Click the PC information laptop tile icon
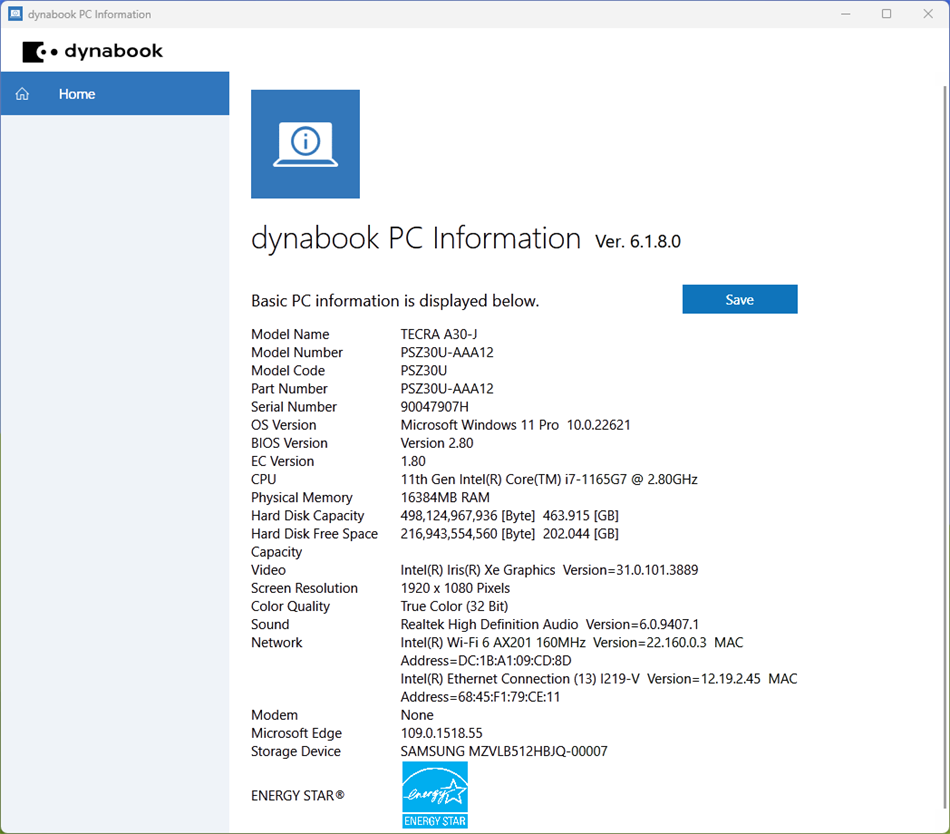This screenshot has width=950, height=834. point(305,144)
